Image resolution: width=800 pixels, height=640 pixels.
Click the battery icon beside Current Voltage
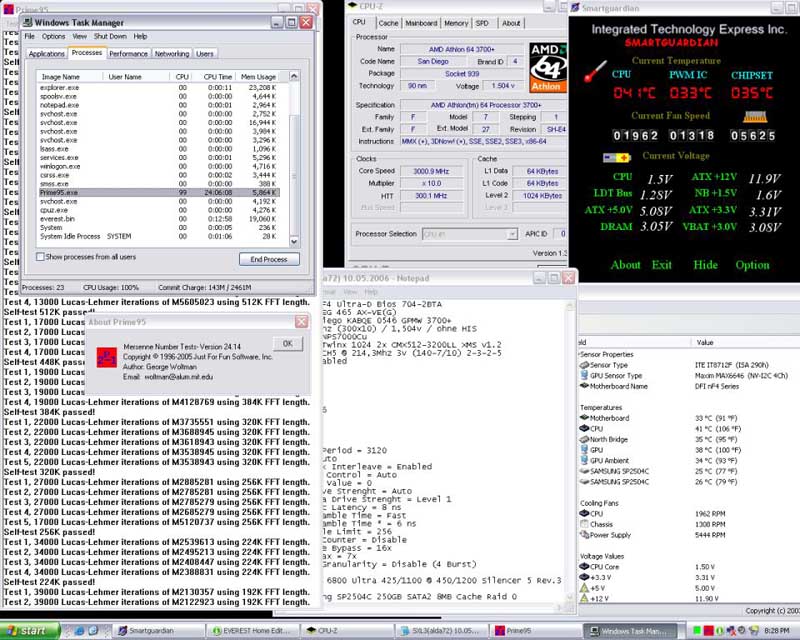coord(617,157)
